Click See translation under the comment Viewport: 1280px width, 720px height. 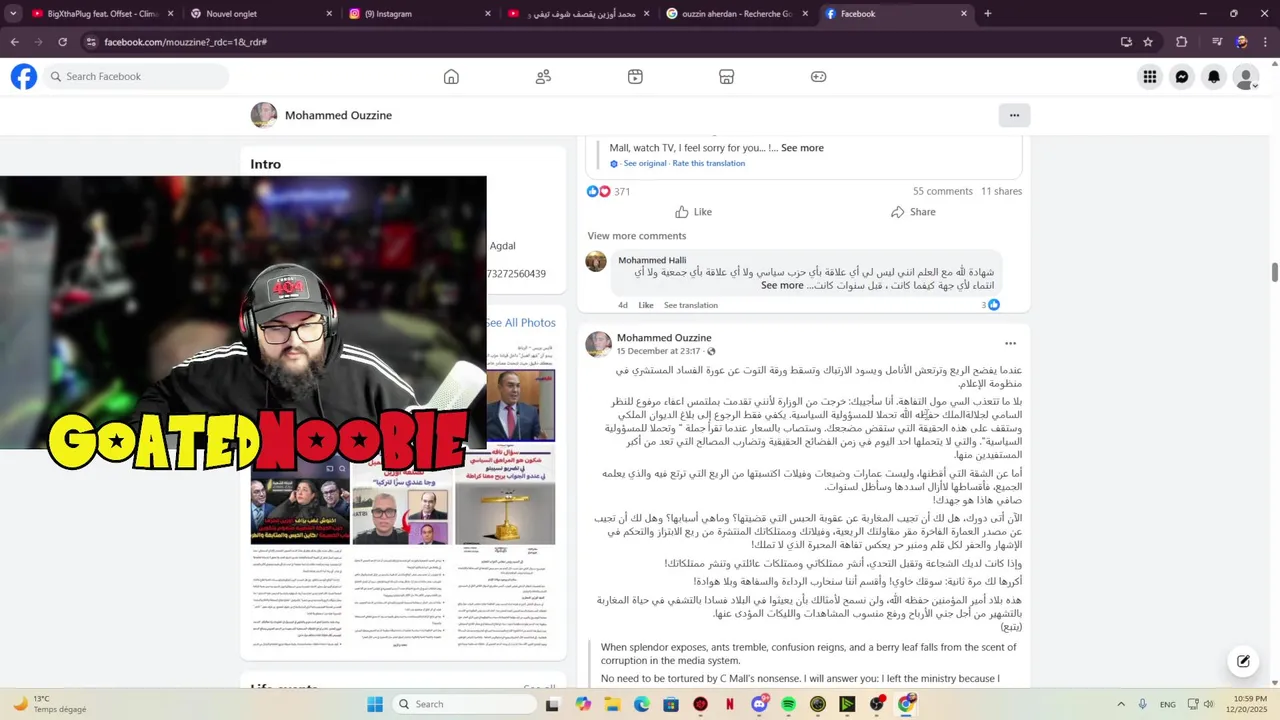click(691, 305)
